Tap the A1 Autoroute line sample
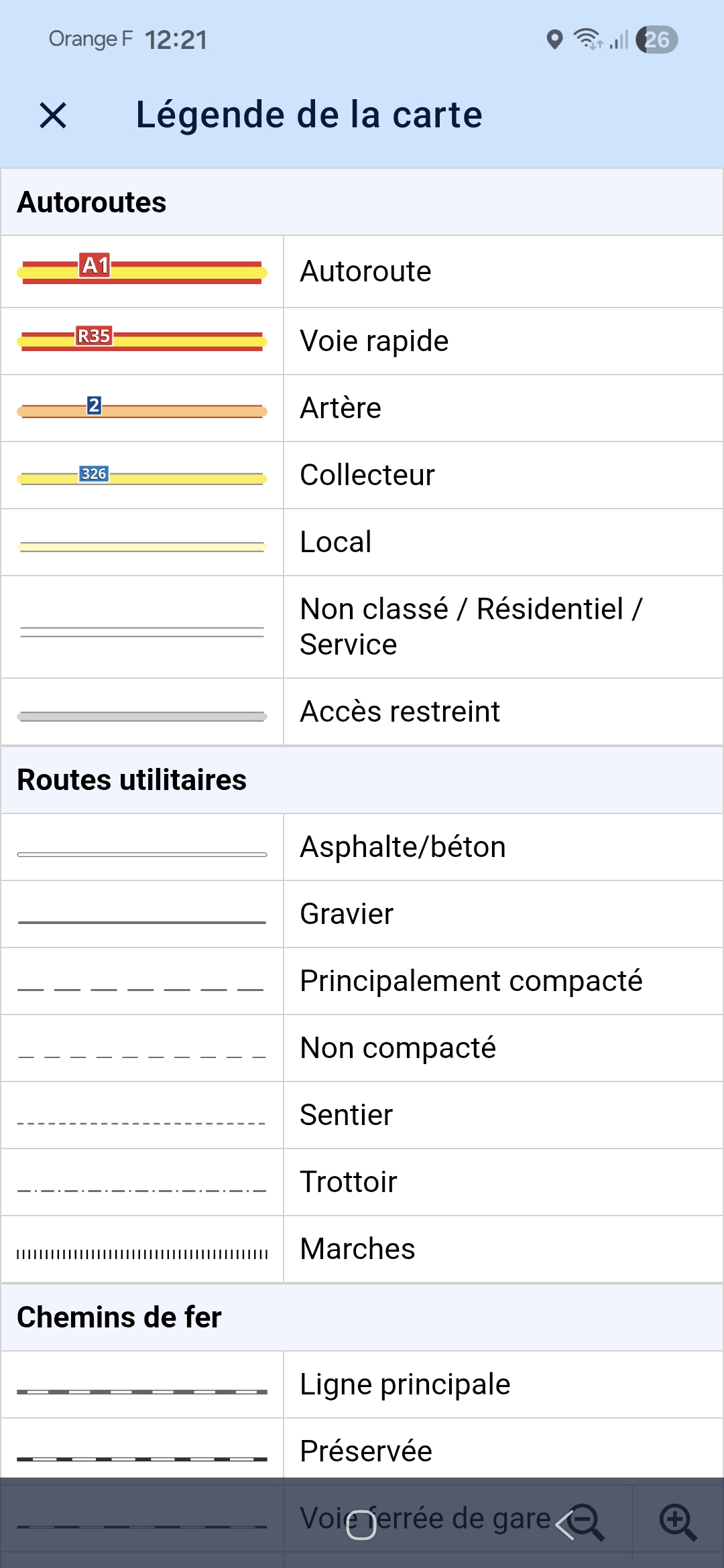Image resolution: width=724 pixels, height=1568 pixels. (x=142, y=271)
